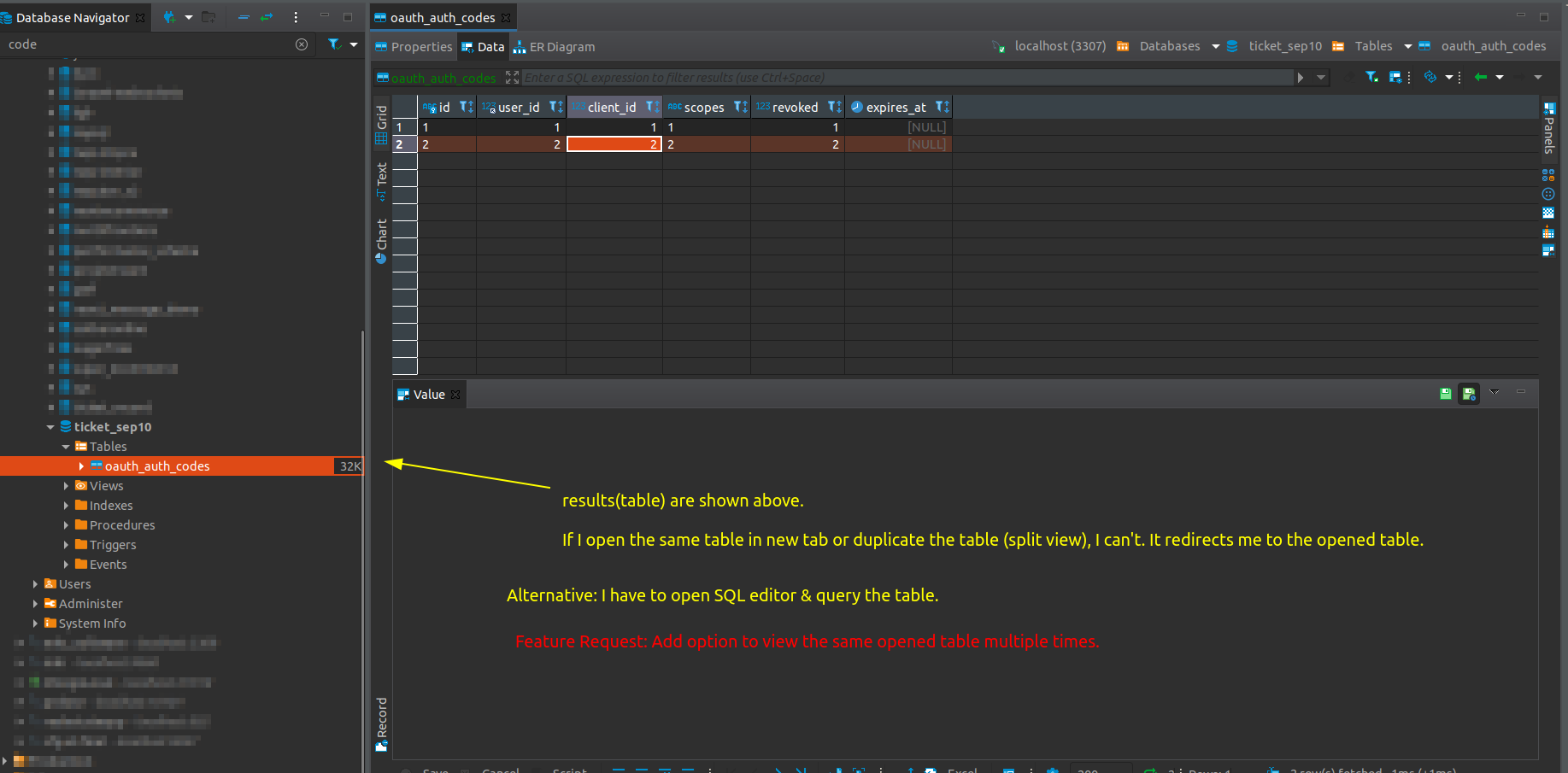The width and height of the screenshot is (1568, 773).
Task: Click the auto-refresh icon in toolbar
Action: click(1430, 77)
